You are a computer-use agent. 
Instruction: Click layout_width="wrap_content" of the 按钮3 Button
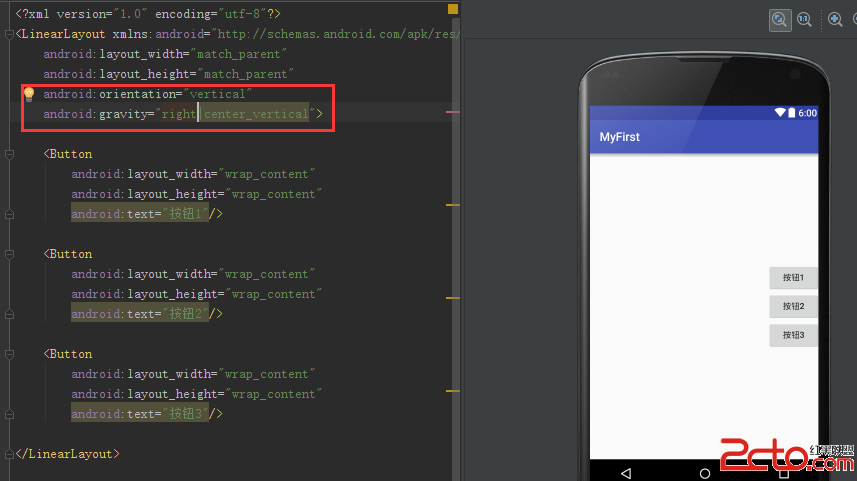pos(193,374)
